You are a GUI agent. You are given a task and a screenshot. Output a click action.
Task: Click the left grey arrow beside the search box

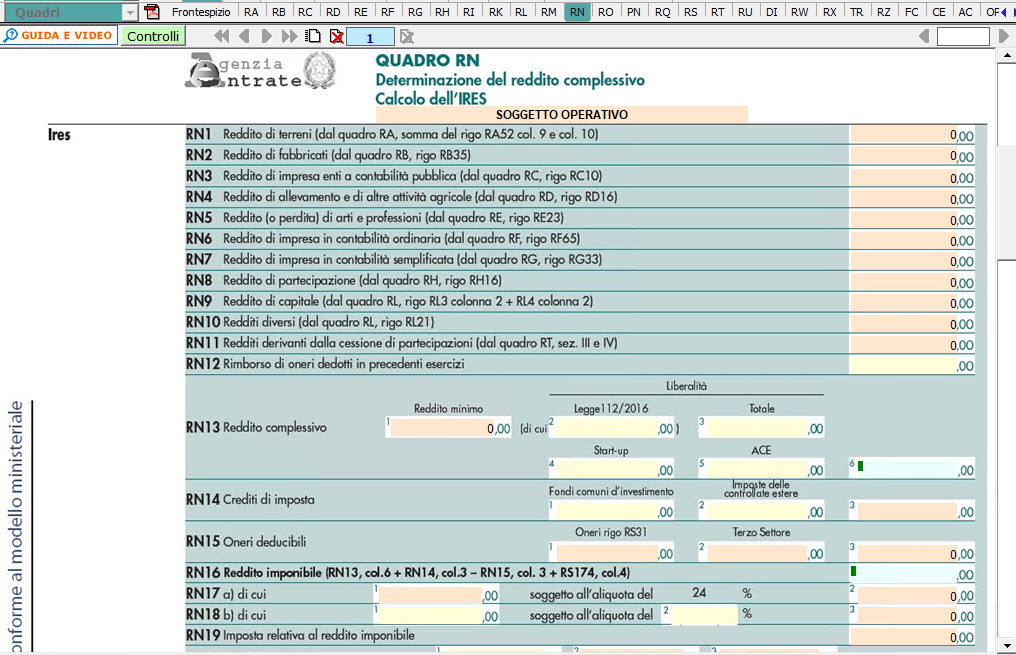click(x=925, y=36)
